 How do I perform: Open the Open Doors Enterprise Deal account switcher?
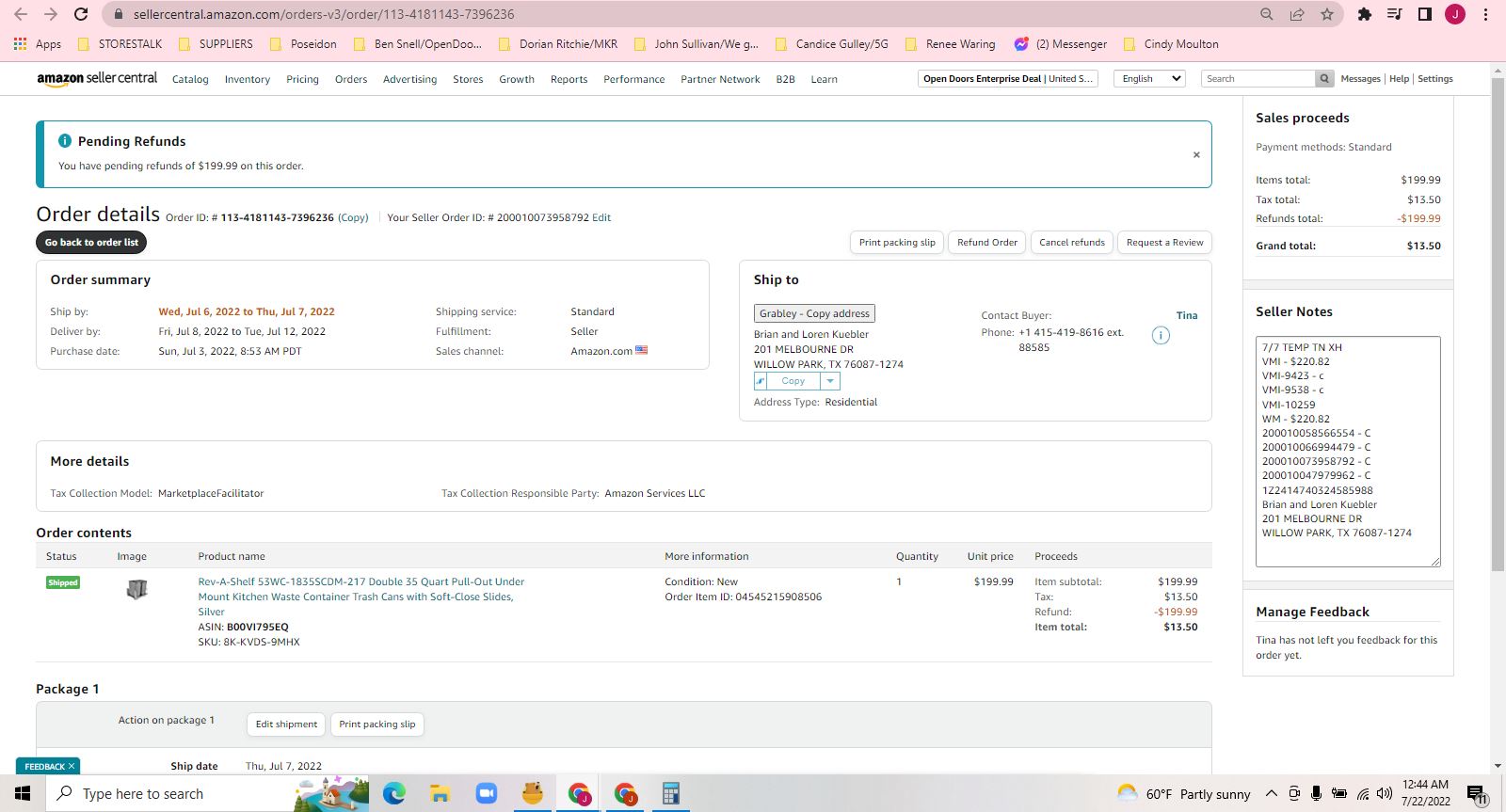coord(1008,79)
